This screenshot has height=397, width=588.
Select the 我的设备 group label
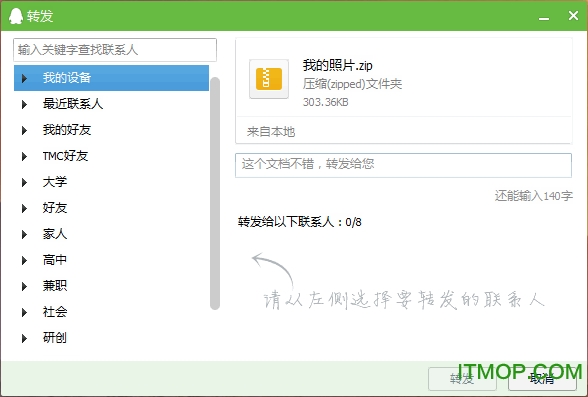[x=67, y=78]
